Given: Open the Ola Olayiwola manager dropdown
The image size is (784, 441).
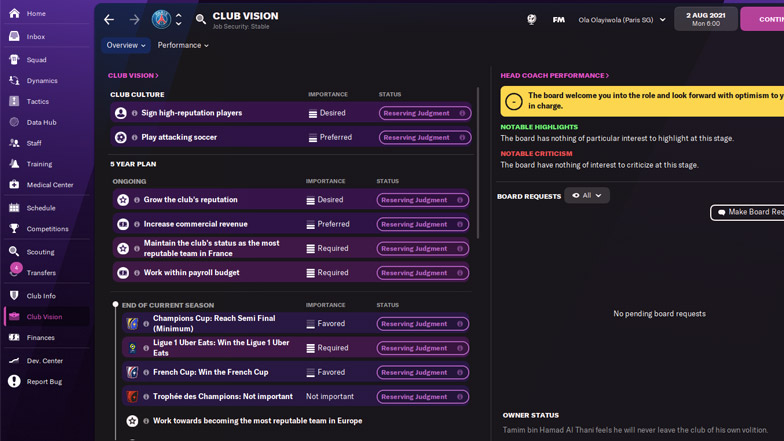Looking at the screenshot, I should click(x=622, y=20).
